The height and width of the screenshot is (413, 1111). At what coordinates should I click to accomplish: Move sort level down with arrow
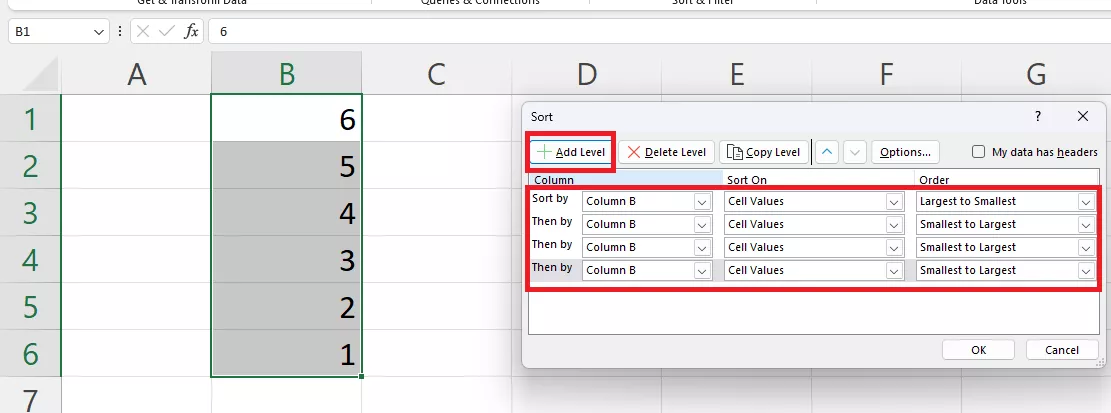point(855,152)
